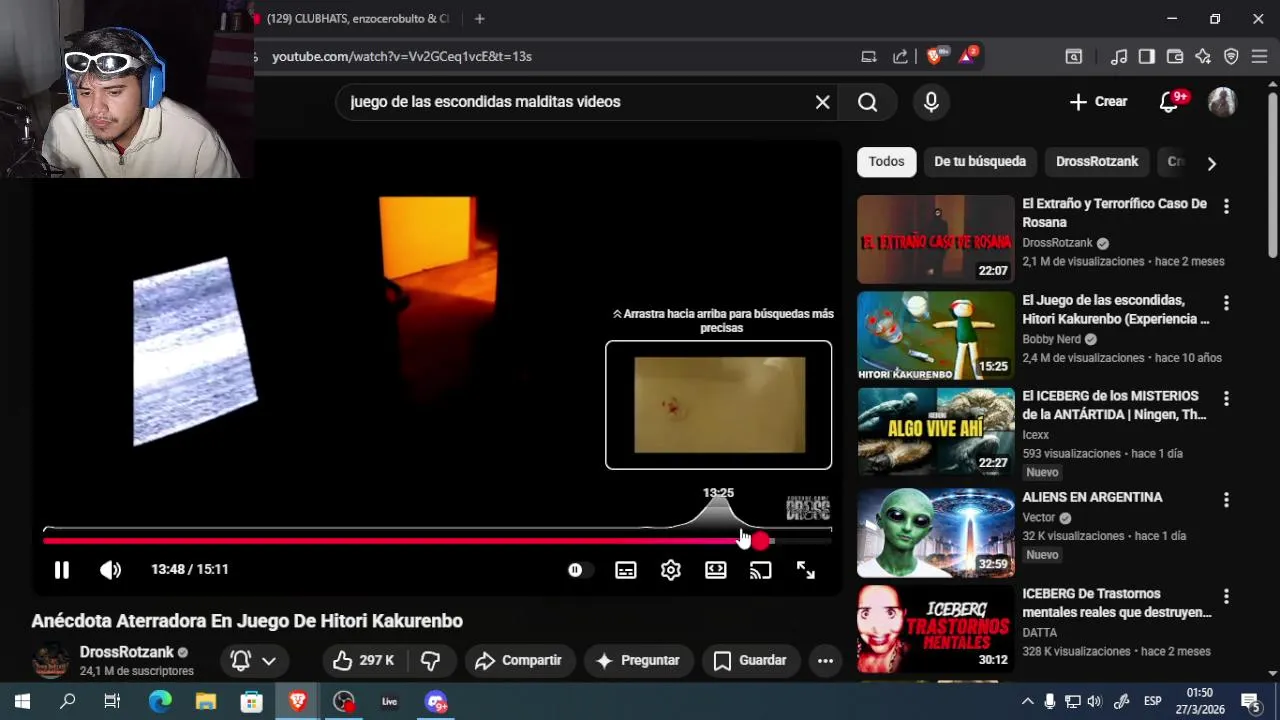The width and height of the screenshot is (1280, 720).
Task: Open YouTube notifications bell
Action: coord(1169,102)
